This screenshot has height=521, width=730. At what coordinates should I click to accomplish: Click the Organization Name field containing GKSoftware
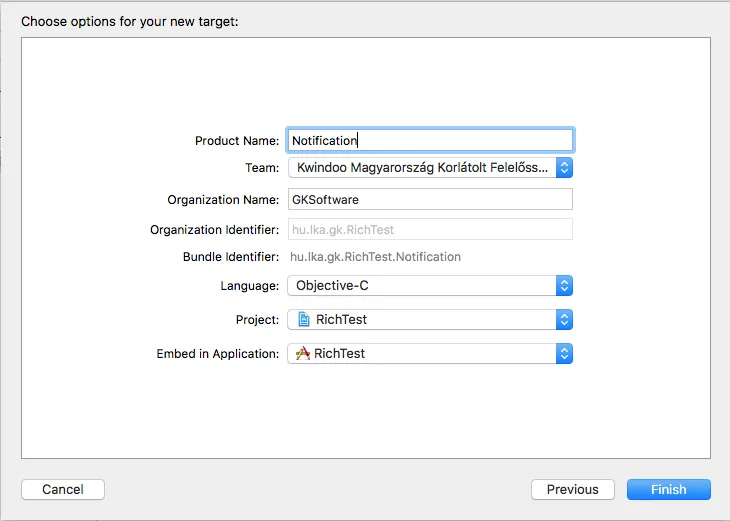(x=430, y=200)
